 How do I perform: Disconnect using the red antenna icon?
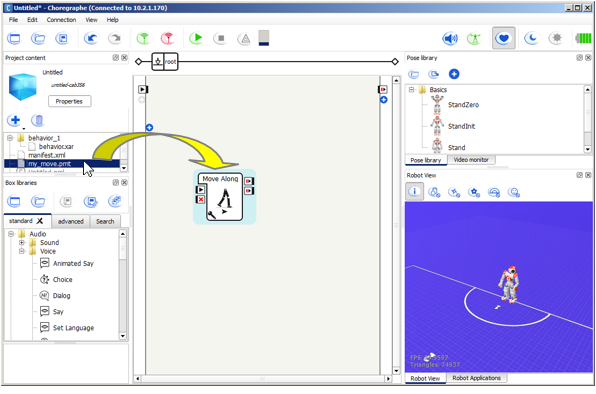(x=168, y=38)
